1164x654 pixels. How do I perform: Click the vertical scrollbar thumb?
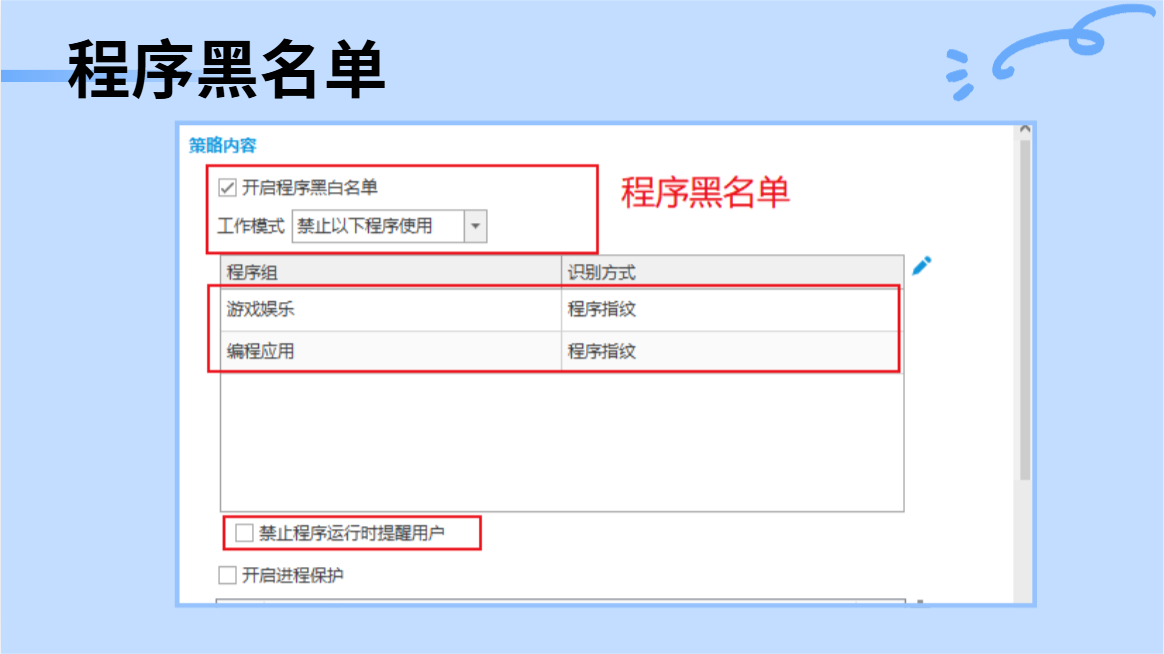[x=1025, y=310]
